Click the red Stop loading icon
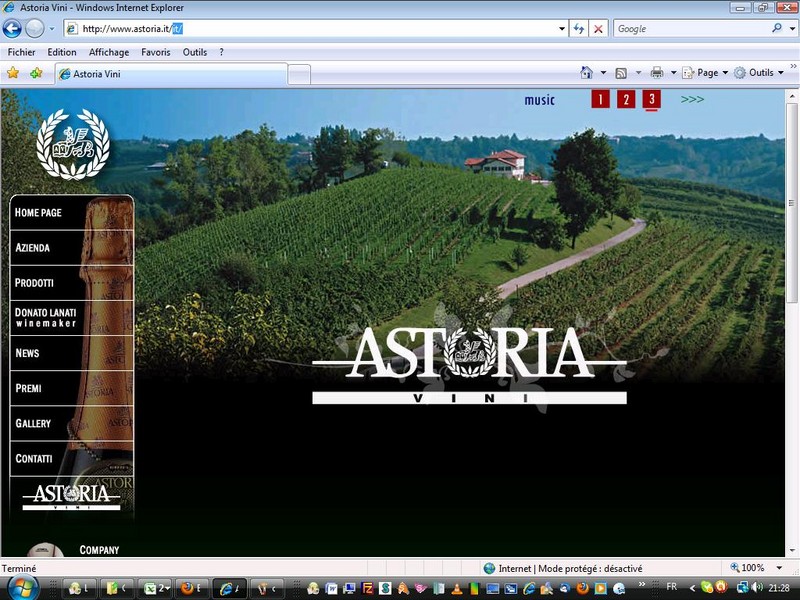800x600 pixels. pyautogui.click(x=598, y=29)
